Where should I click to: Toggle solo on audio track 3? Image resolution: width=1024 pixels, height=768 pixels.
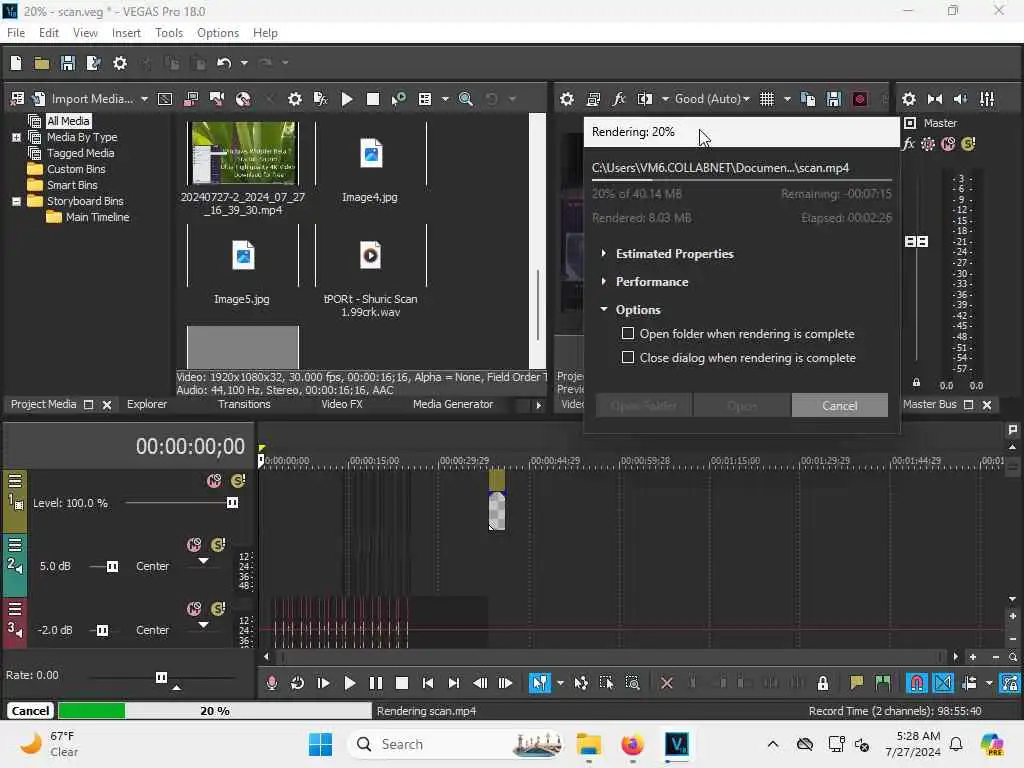(218, 609)
